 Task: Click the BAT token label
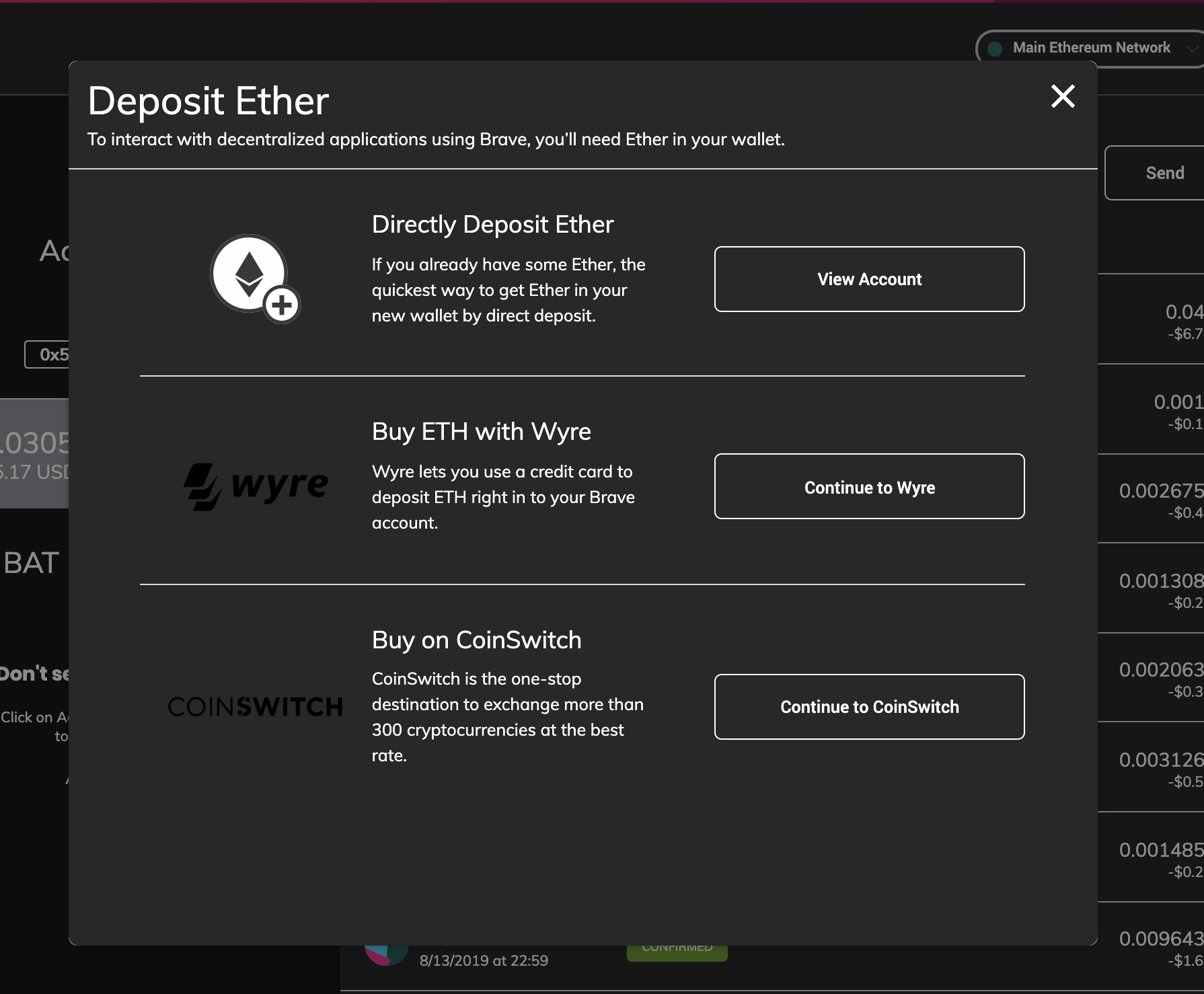pos(31,563)
